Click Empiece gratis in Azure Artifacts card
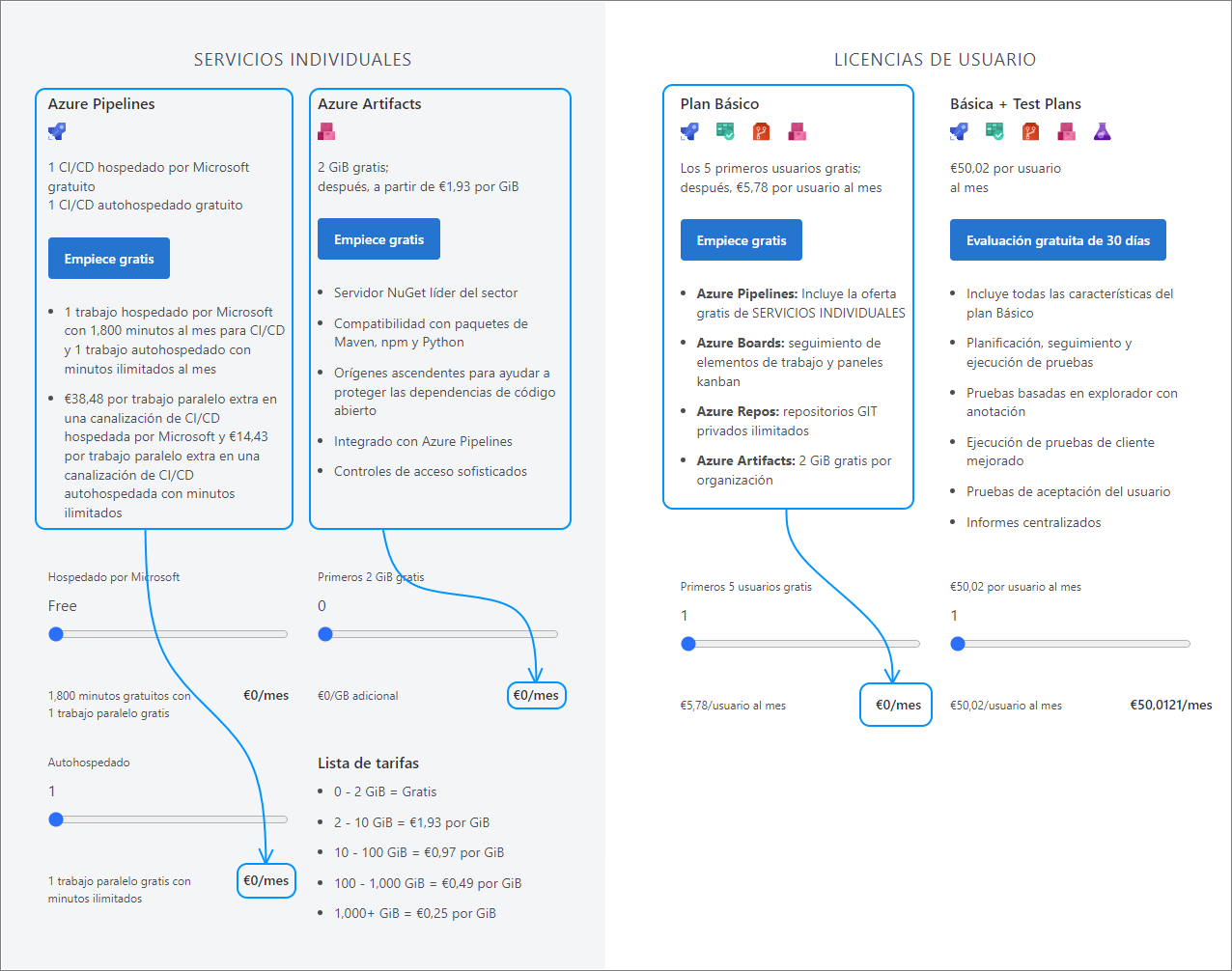The image size is (1232, 971). (x=378, y=239)
